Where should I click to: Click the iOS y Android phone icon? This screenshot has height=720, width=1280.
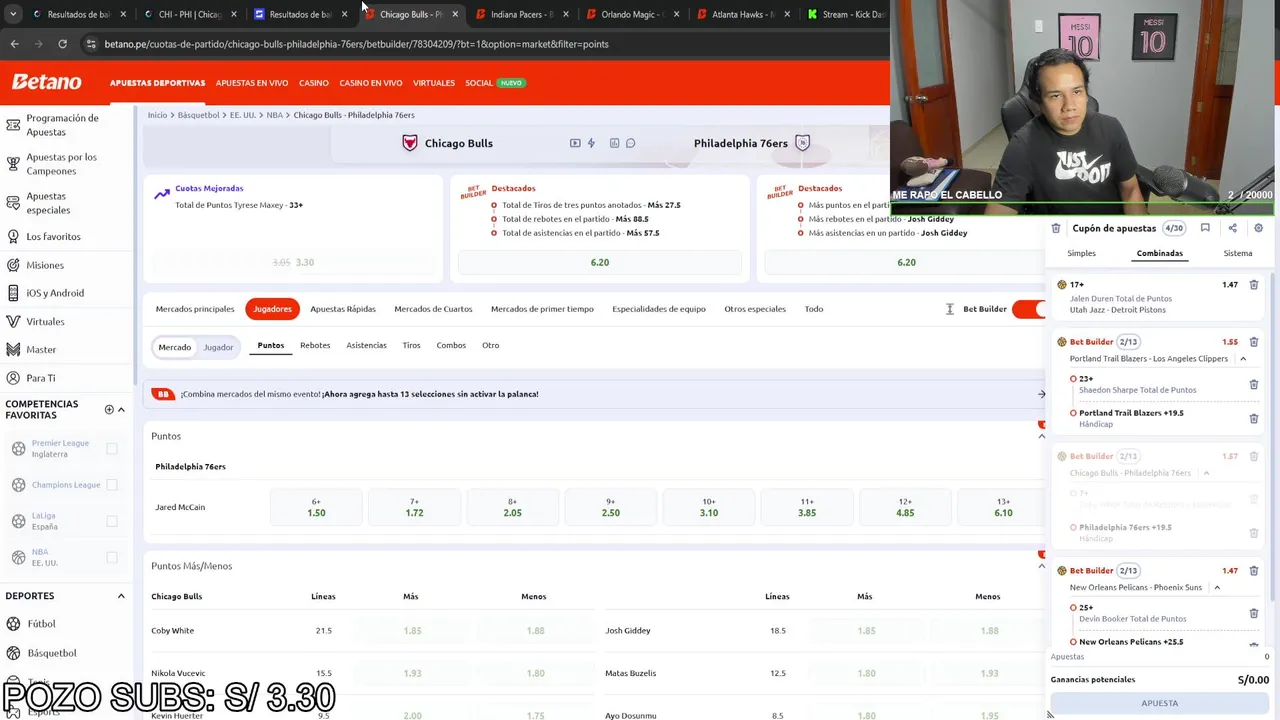click(x=13, y=293)
